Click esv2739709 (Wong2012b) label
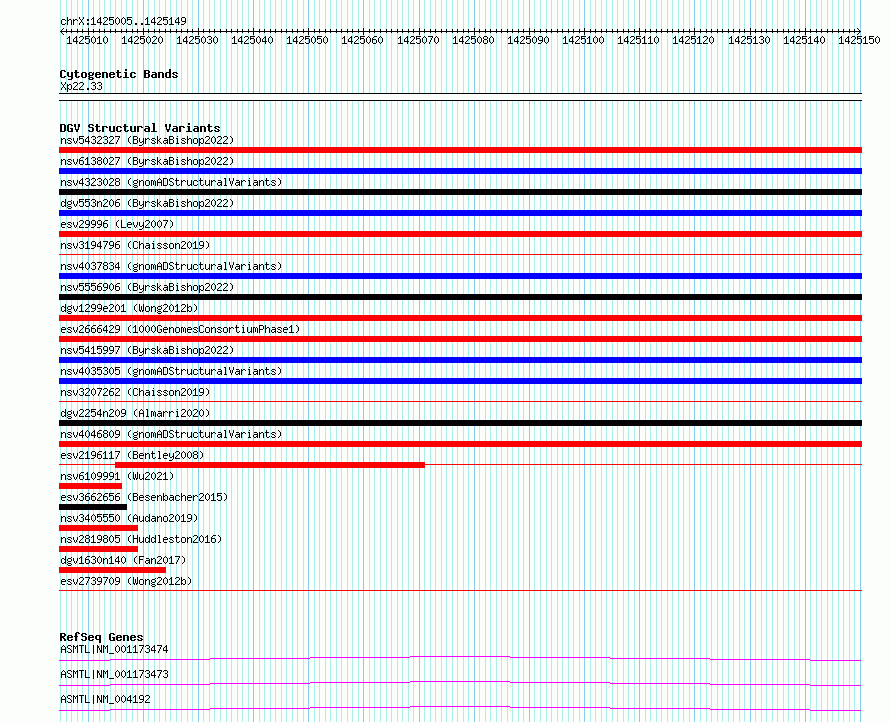The image size is (890, 722). 126,581
